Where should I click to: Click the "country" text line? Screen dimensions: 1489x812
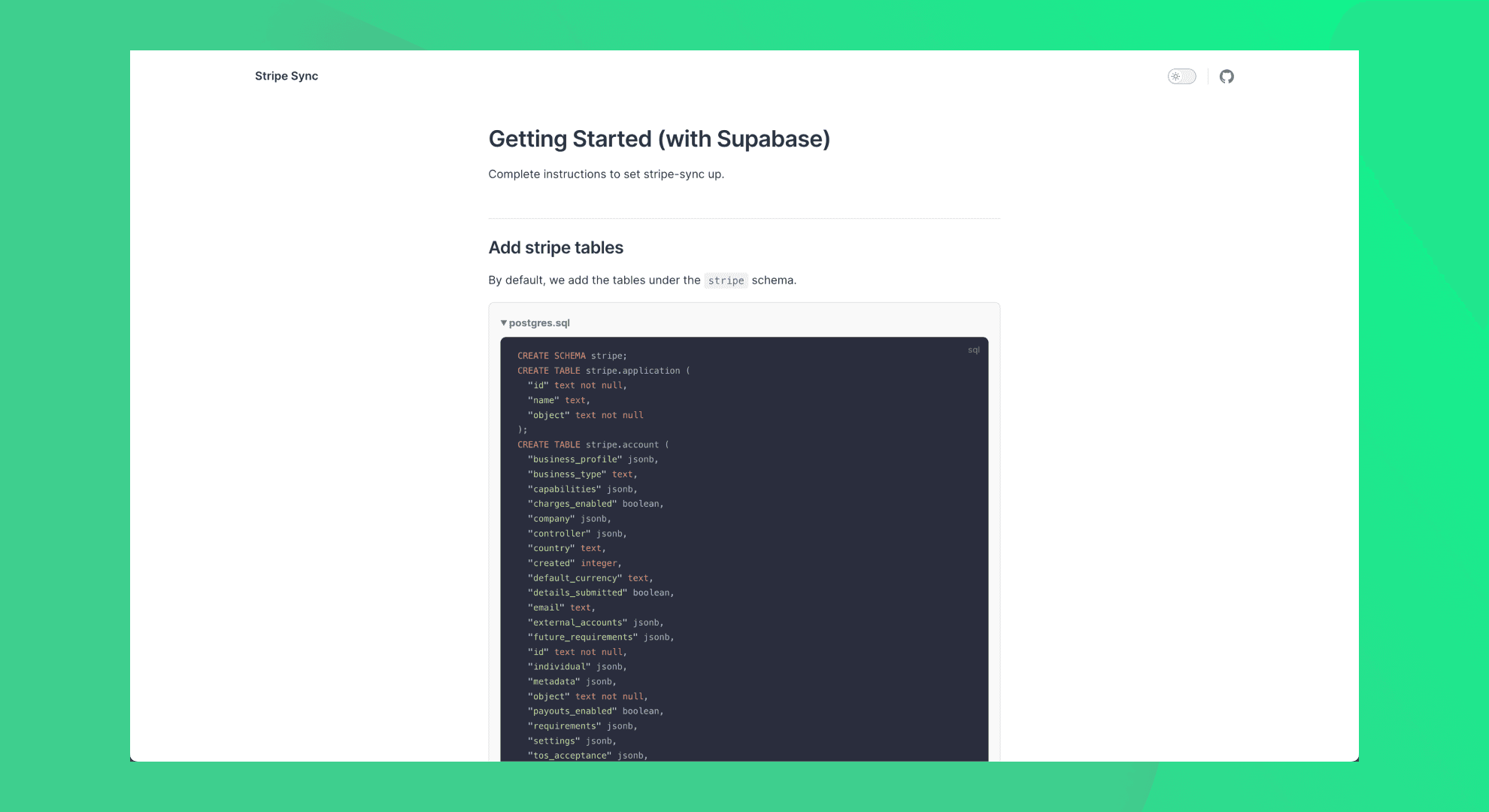click(567, 548)
